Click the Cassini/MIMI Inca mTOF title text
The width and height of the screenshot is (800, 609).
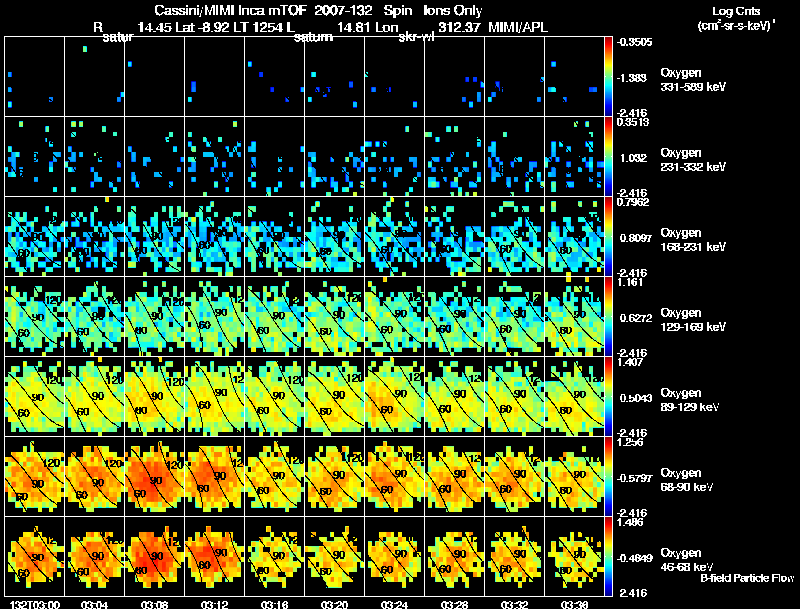pyautogui.click(x=231, y=10)
